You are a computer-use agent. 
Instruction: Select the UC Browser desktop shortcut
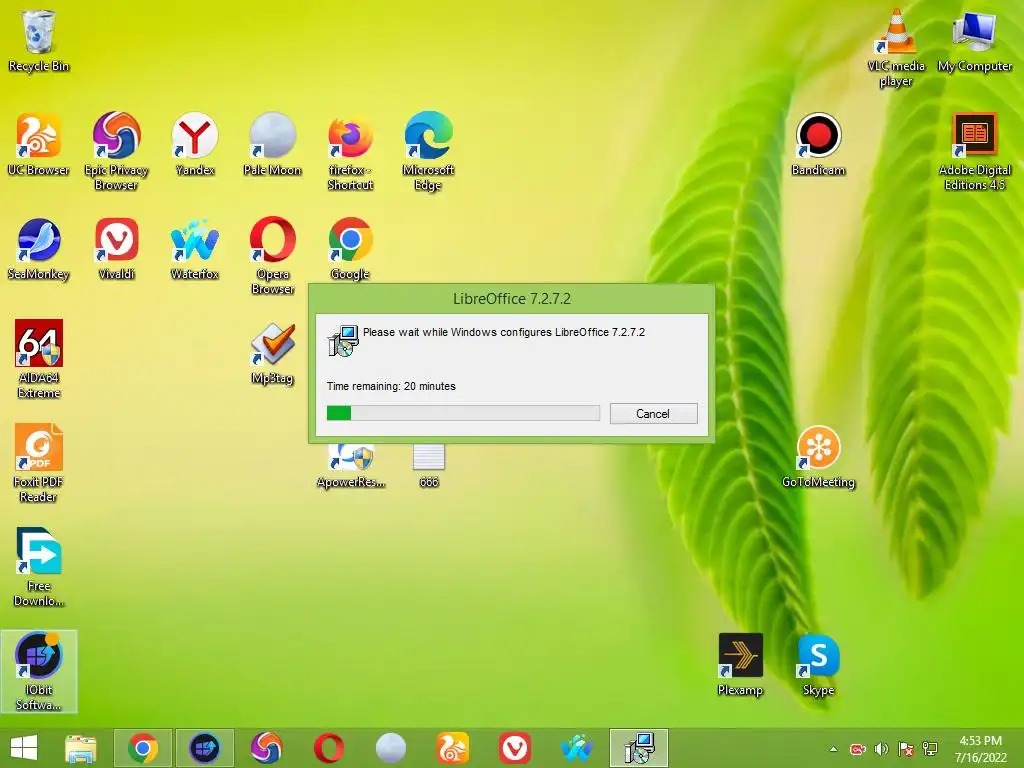click(39, 144)
